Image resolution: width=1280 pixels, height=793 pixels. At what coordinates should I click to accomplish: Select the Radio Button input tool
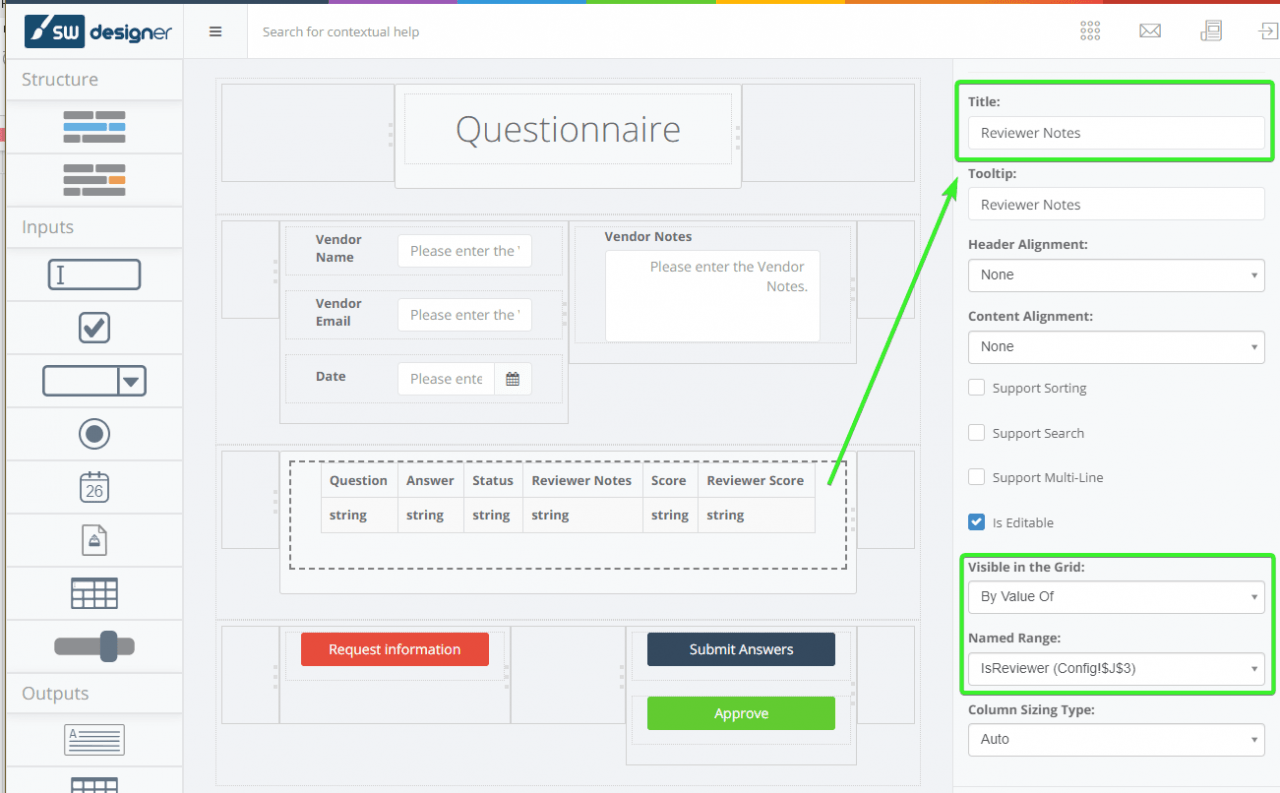click(x=94, y=433)
